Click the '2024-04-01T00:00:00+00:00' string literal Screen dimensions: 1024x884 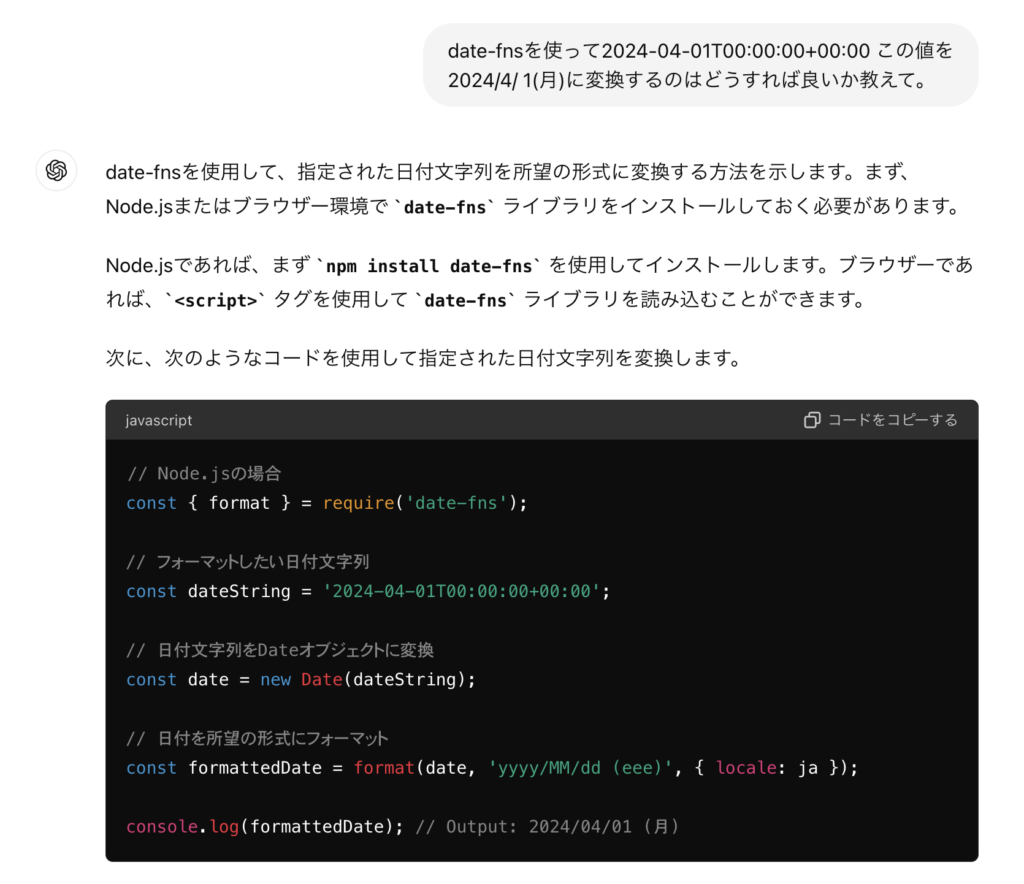point(462,591)
